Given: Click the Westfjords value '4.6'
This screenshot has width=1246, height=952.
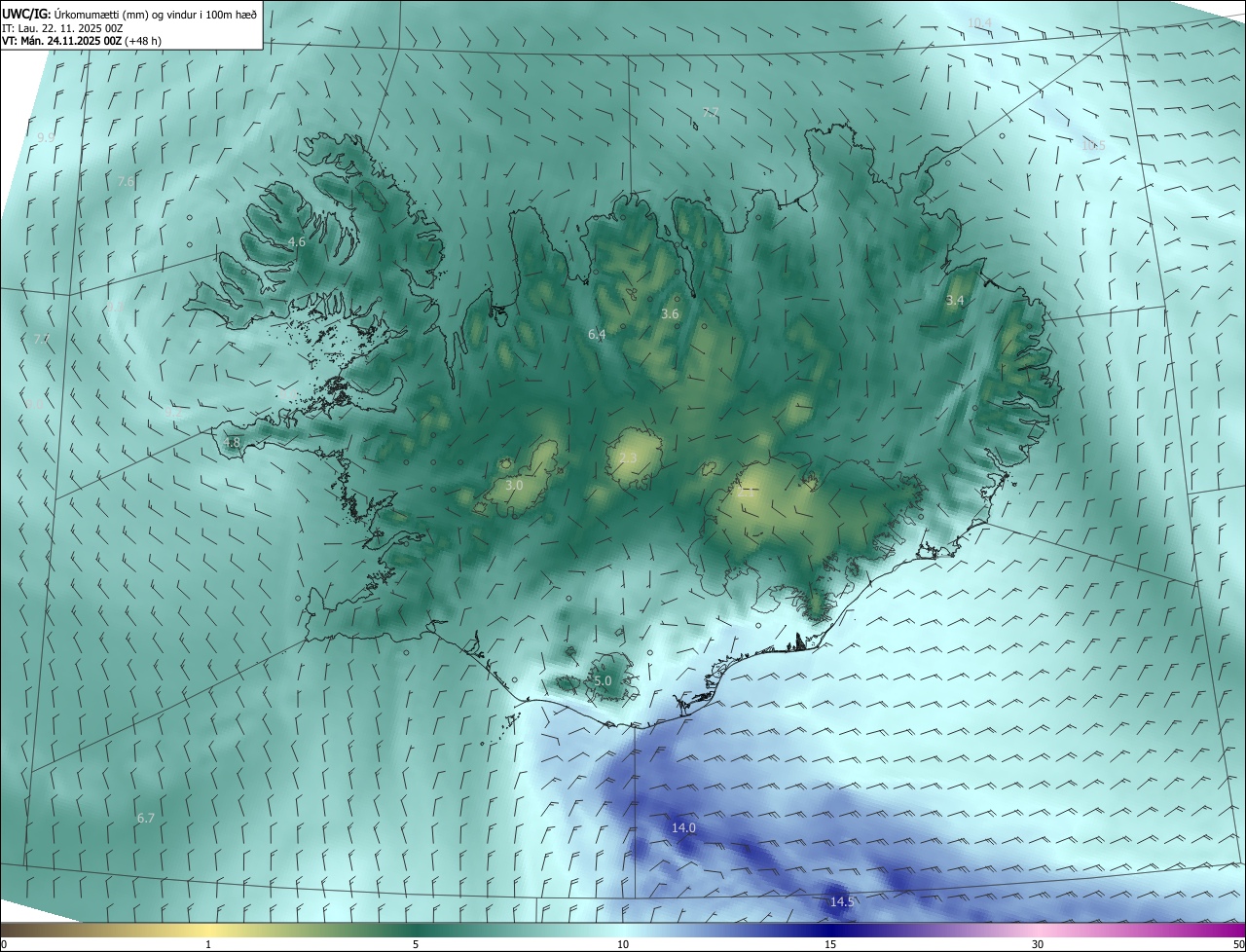Looking at the screenshot, I should (x=296, y=241).
